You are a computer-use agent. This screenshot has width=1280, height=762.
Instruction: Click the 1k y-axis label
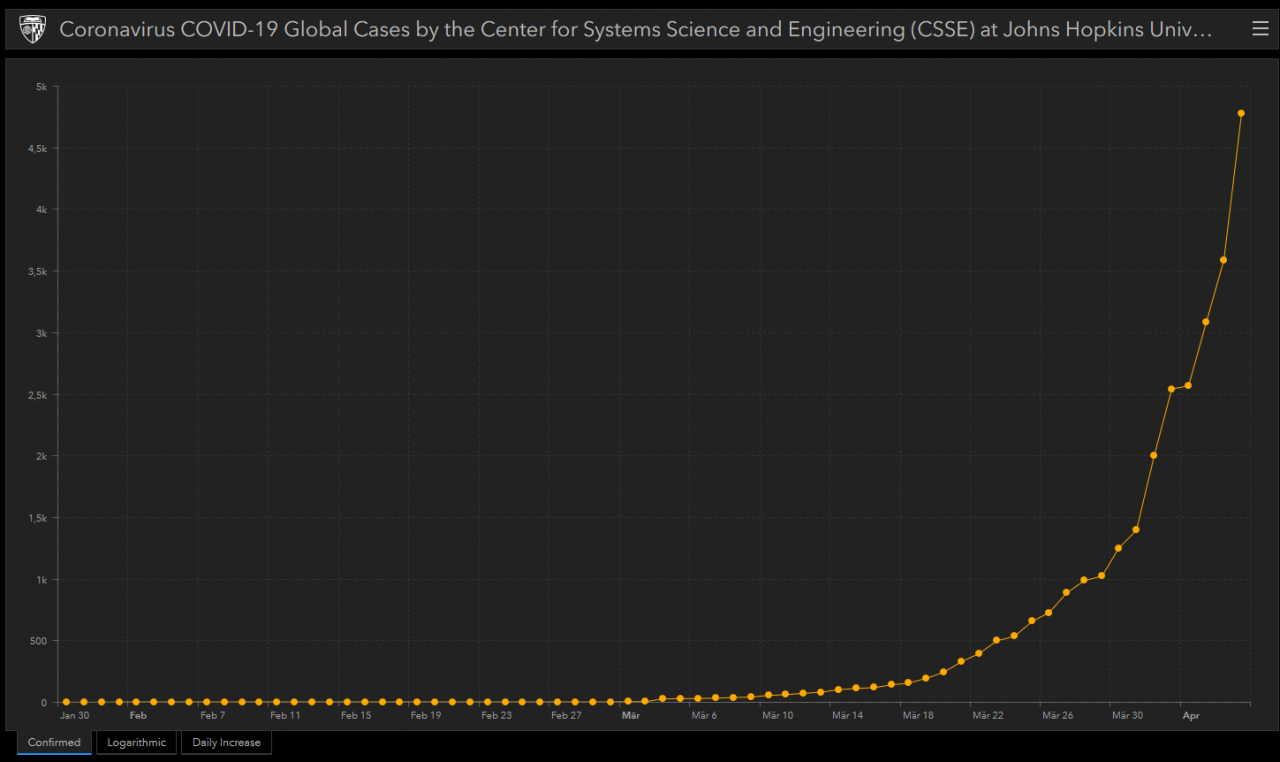click(x=40, y=580)
